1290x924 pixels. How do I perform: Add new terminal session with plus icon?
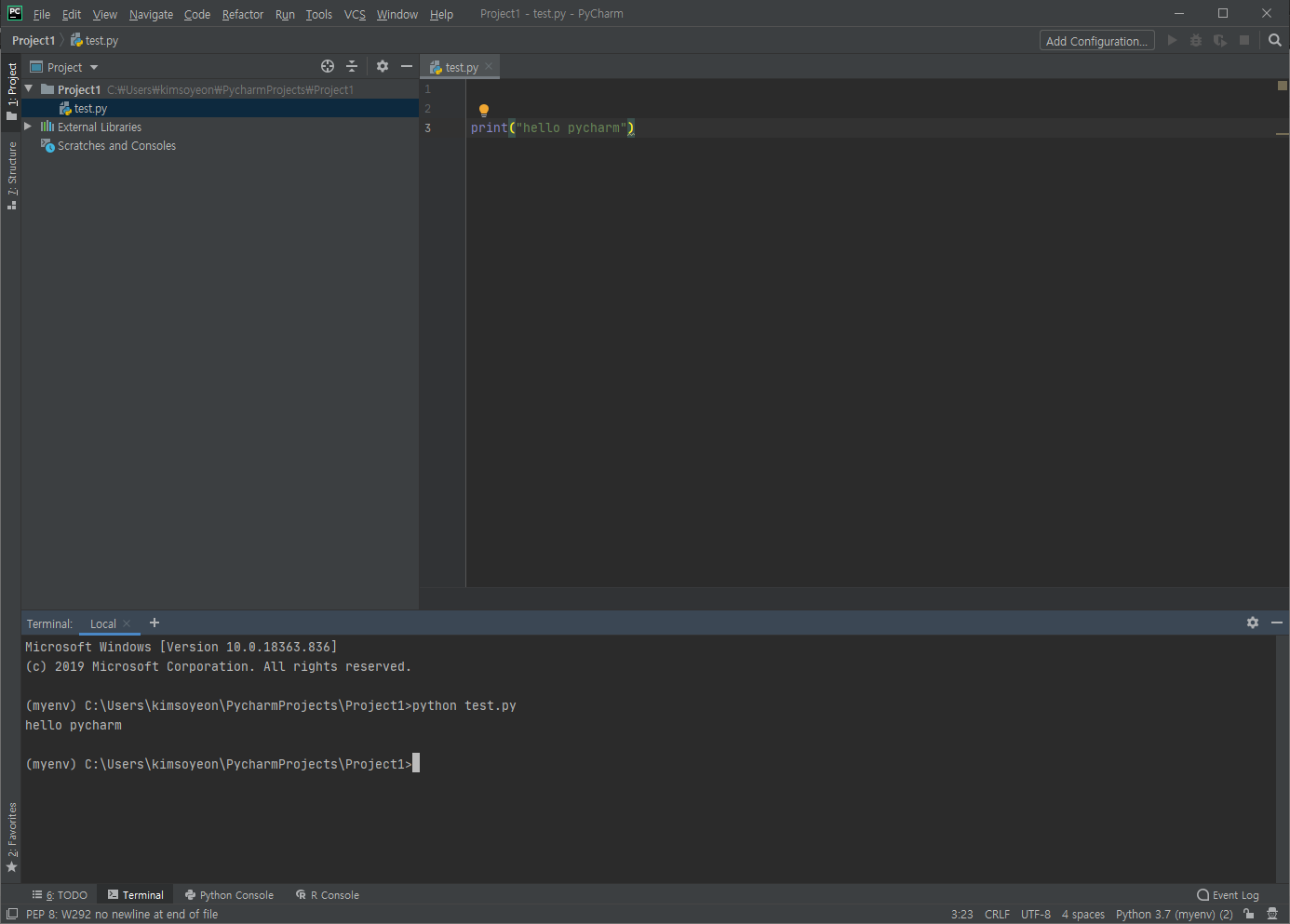(155, 623)
